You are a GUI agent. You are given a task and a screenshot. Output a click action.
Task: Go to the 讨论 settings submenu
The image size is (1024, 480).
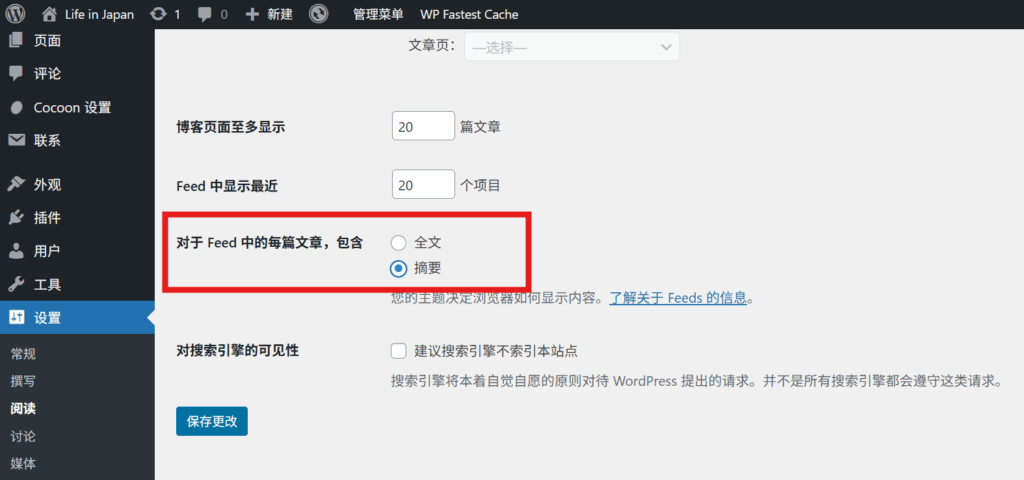click(24, 436)
